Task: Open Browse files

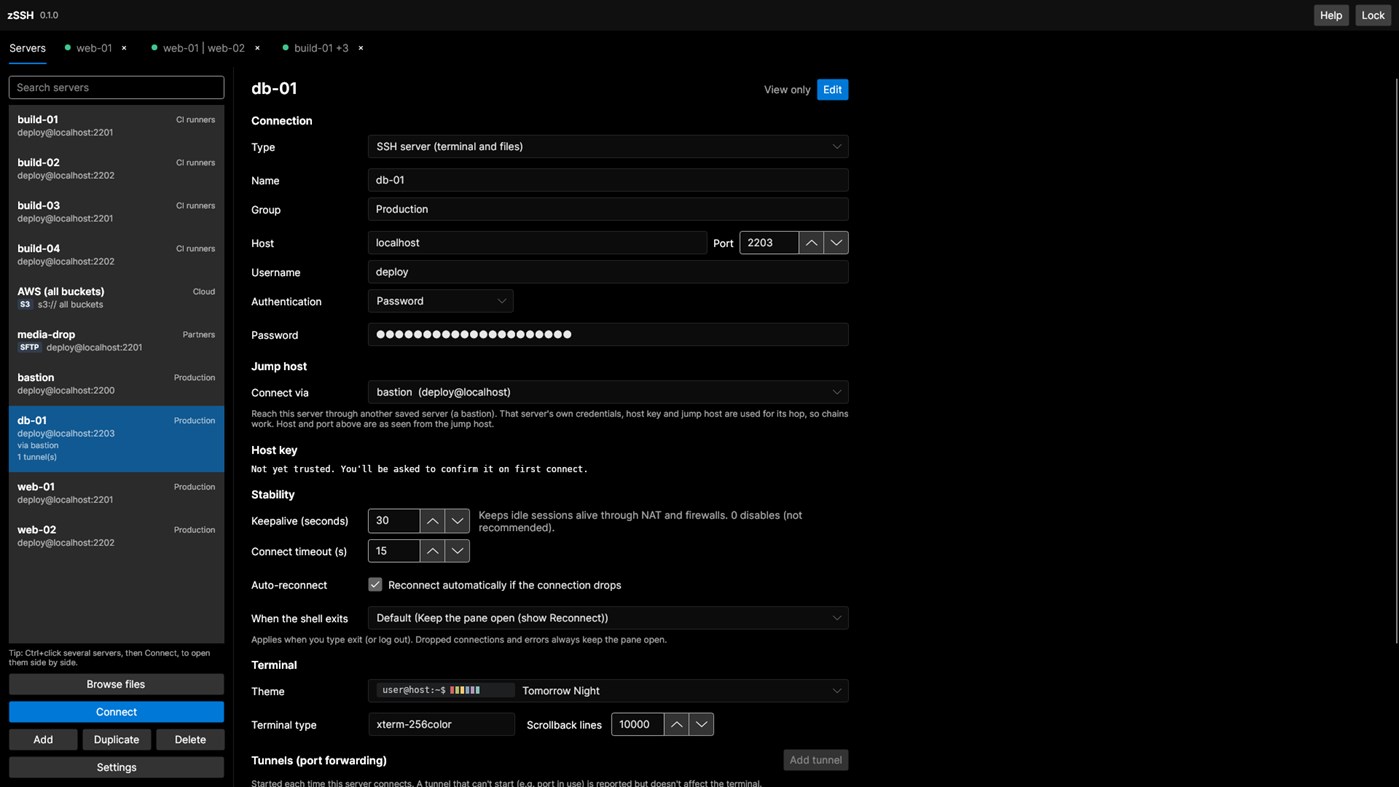Action: (x=116, y=685)
